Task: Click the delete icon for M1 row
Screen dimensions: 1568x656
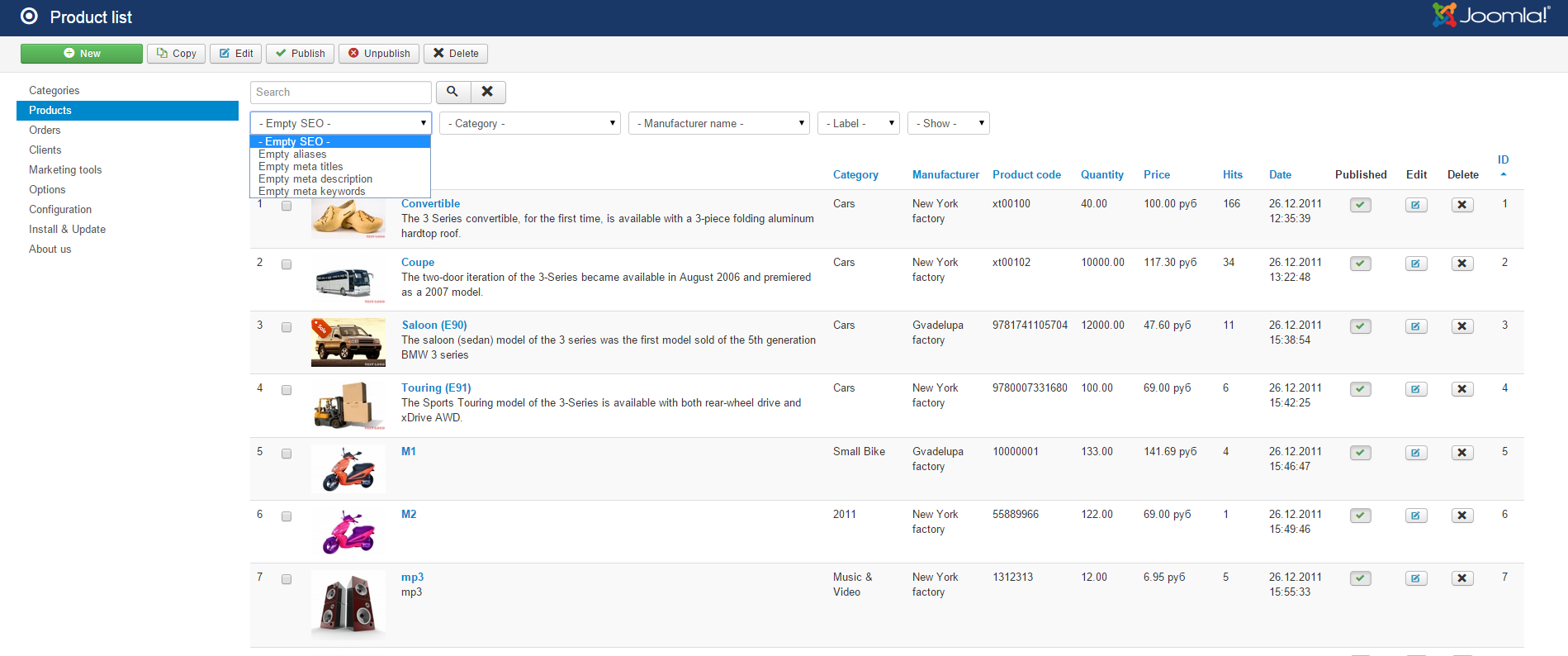Action: [1461, 453]
